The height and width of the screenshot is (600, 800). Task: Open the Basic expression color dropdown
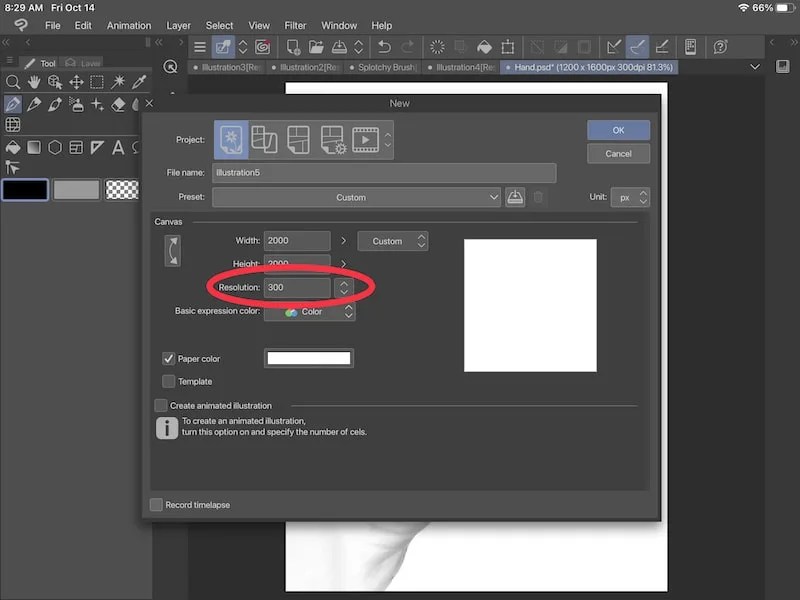point(310,311)
